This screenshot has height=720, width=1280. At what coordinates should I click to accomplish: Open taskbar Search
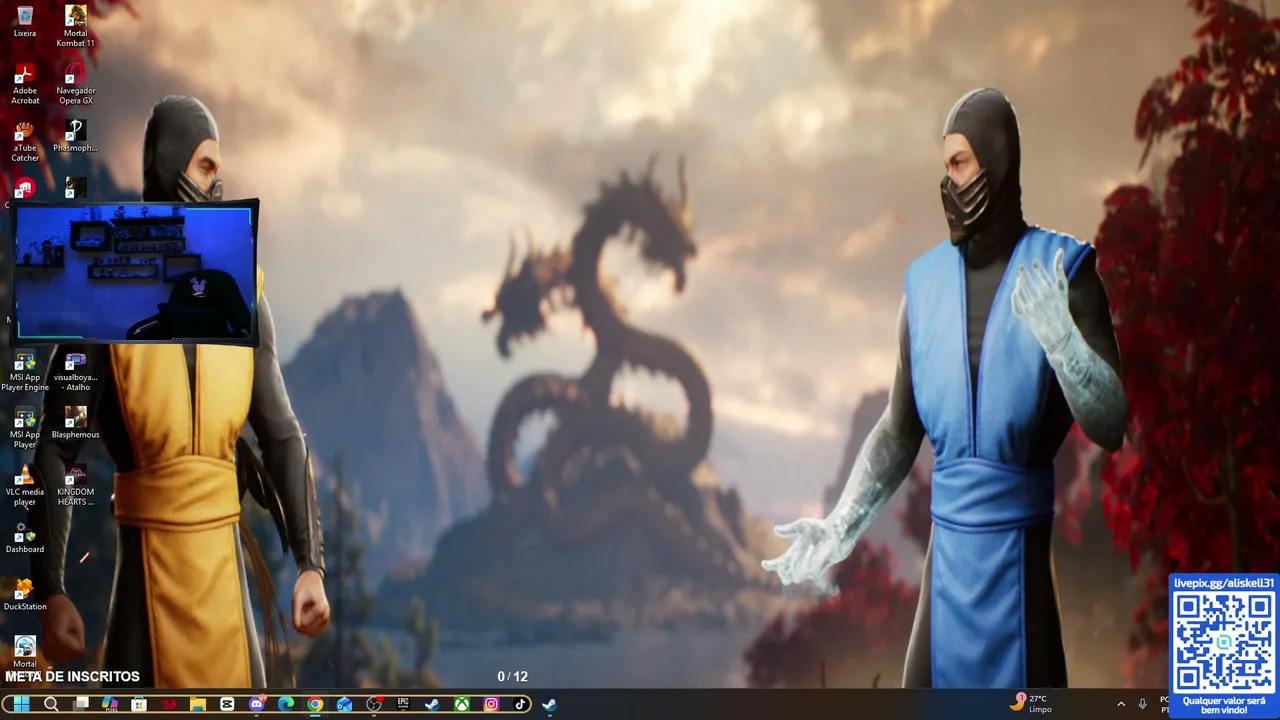tap(51, 704)
